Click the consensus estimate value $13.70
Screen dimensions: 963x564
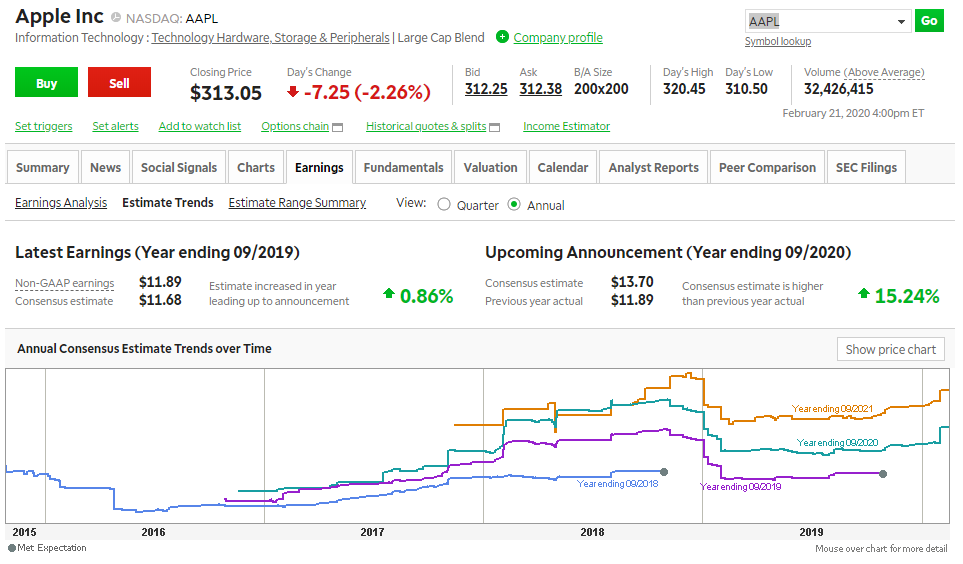click(x=632, y=282)
